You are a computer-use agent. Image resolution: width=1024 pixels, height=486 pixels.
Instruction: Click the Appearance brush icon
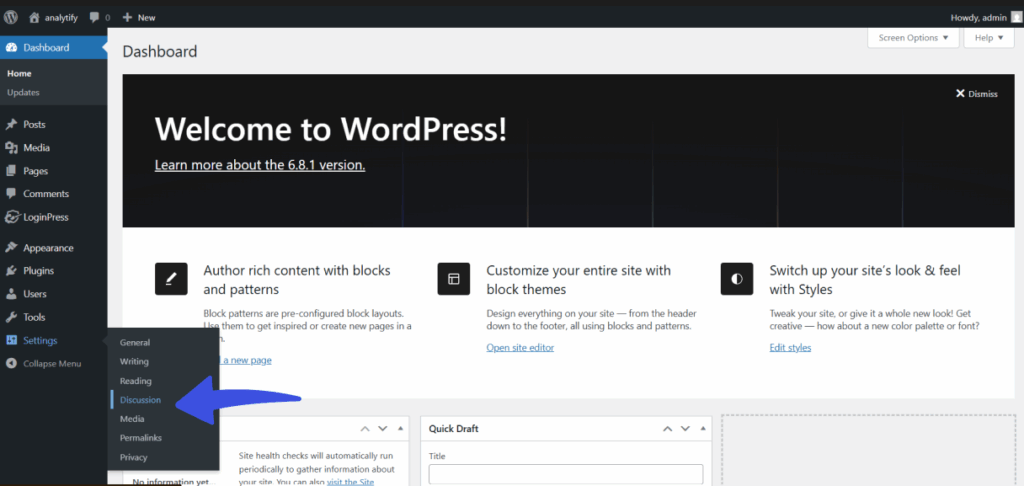(11, 248)
